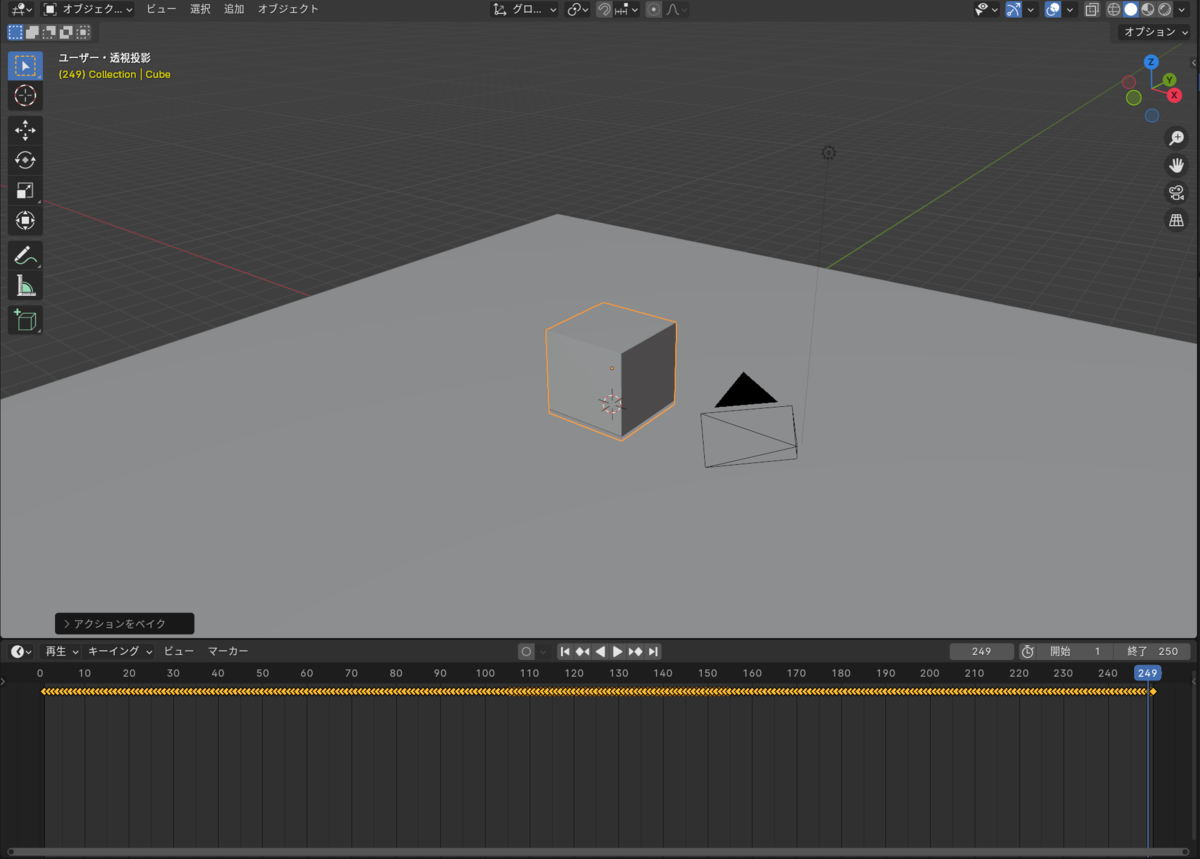The height and width of the screenshot is (859, 1200).
Task: Click the 終了 250 end frame field
Action: (x=1150, y=651)
